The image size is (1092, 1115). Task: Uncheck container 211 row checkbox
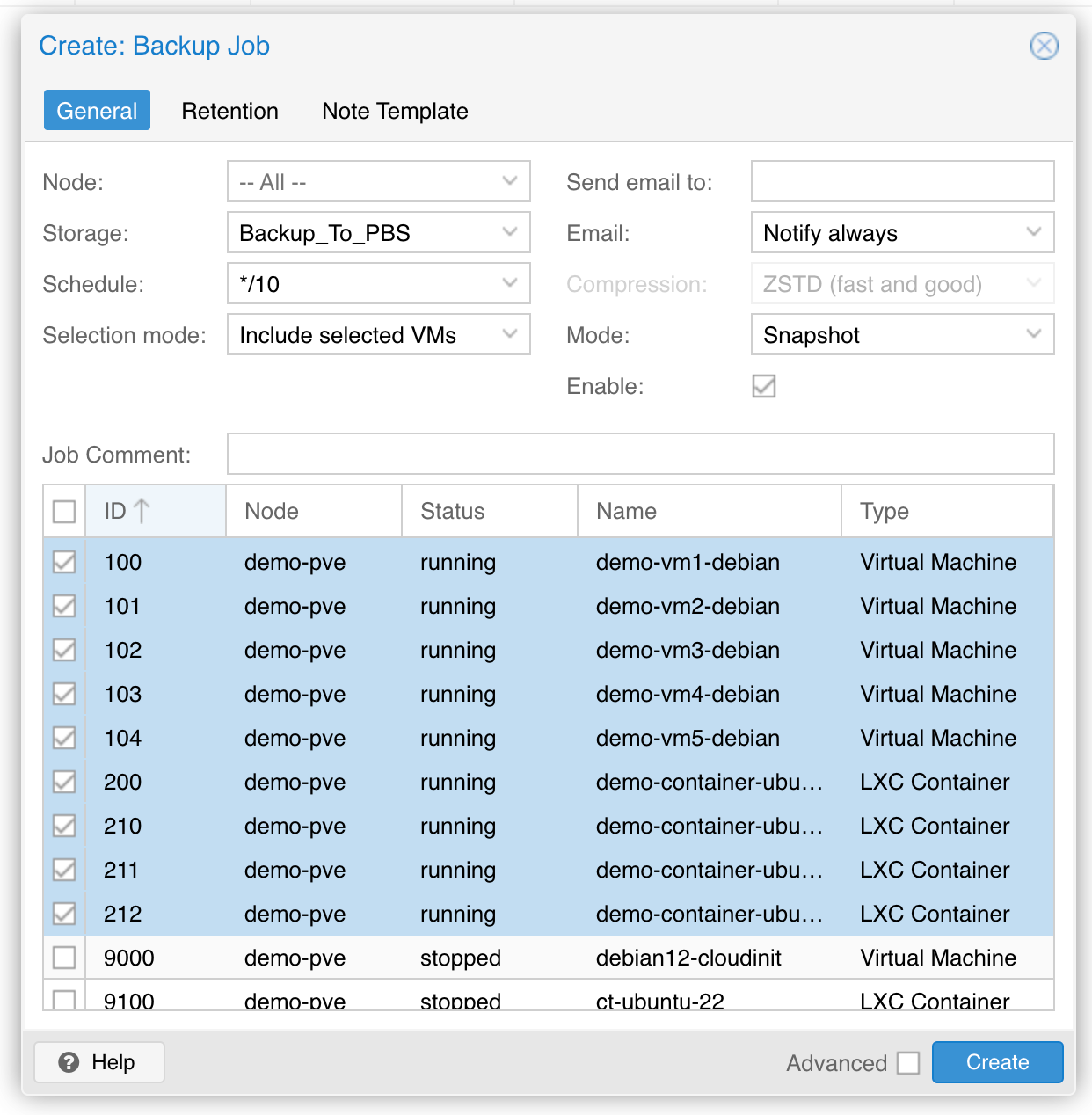tap(64, 870)
